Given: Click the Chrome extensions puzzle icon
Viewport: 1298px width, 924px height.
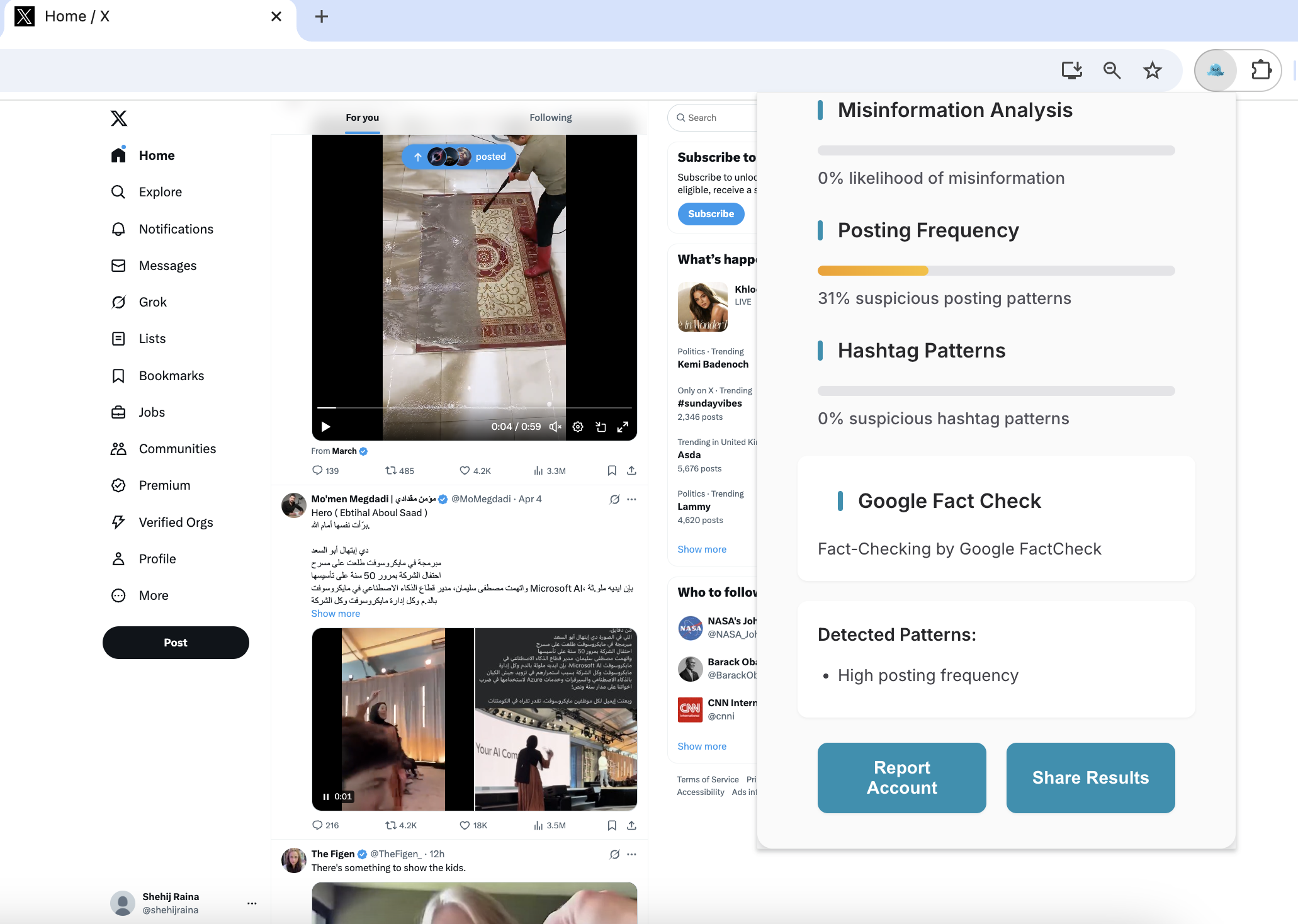Looking at the screenshot, I should (x=1261, y=70).
